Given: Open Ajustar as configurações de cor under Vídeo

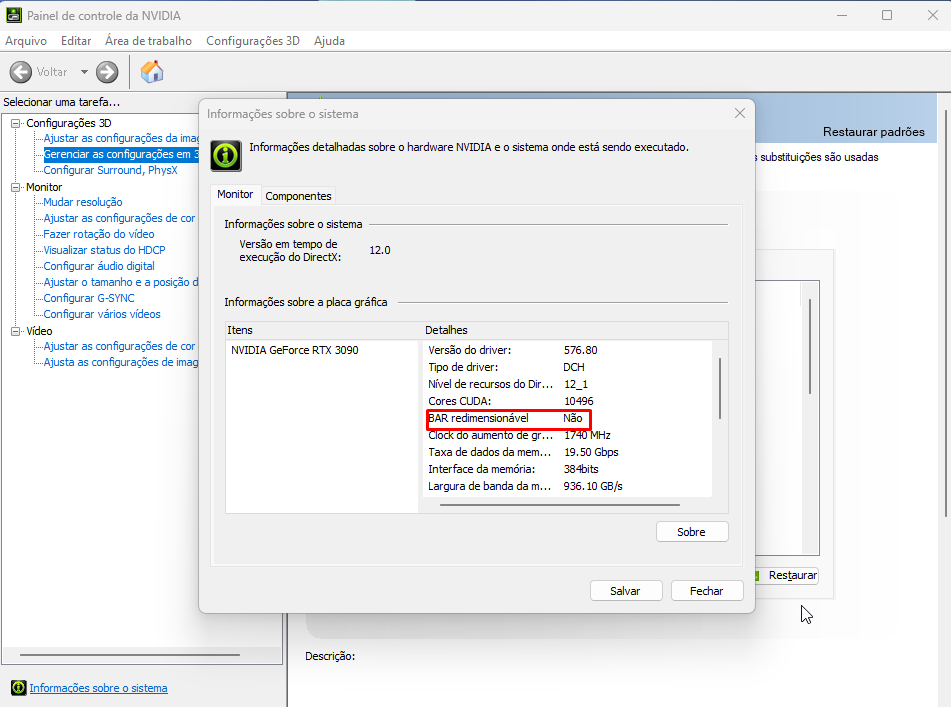Looking at the screenshot, I should 119,346.
